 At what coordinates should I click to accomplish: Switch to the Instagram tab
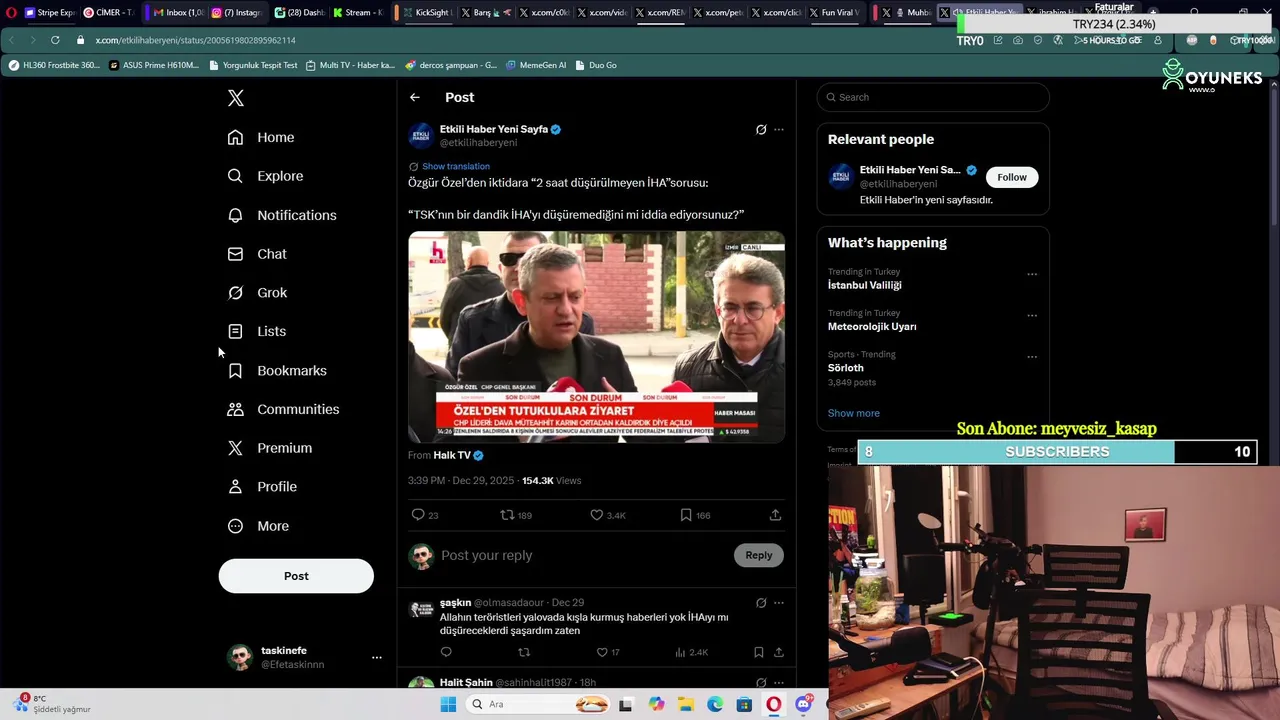pyautogui.click(x=237, y=12)
